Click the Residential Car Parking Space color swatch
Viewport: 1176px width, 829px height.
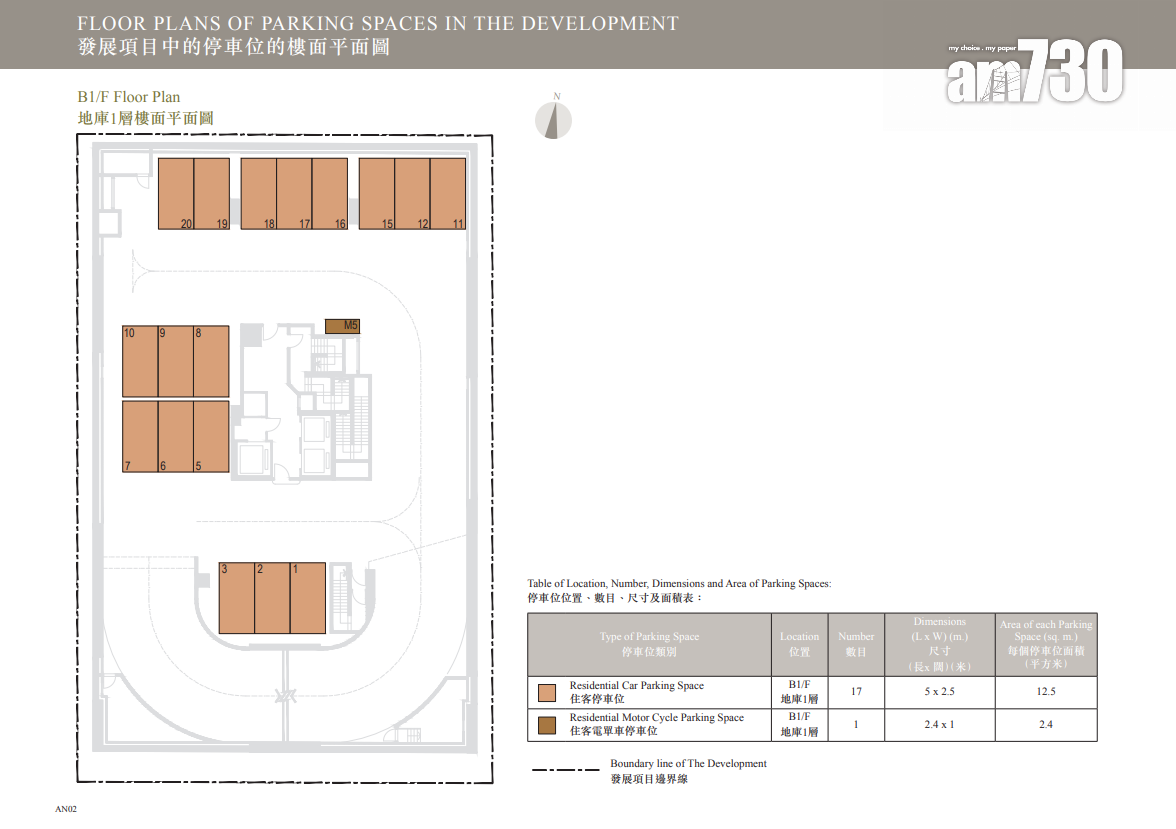coord(547,693)
